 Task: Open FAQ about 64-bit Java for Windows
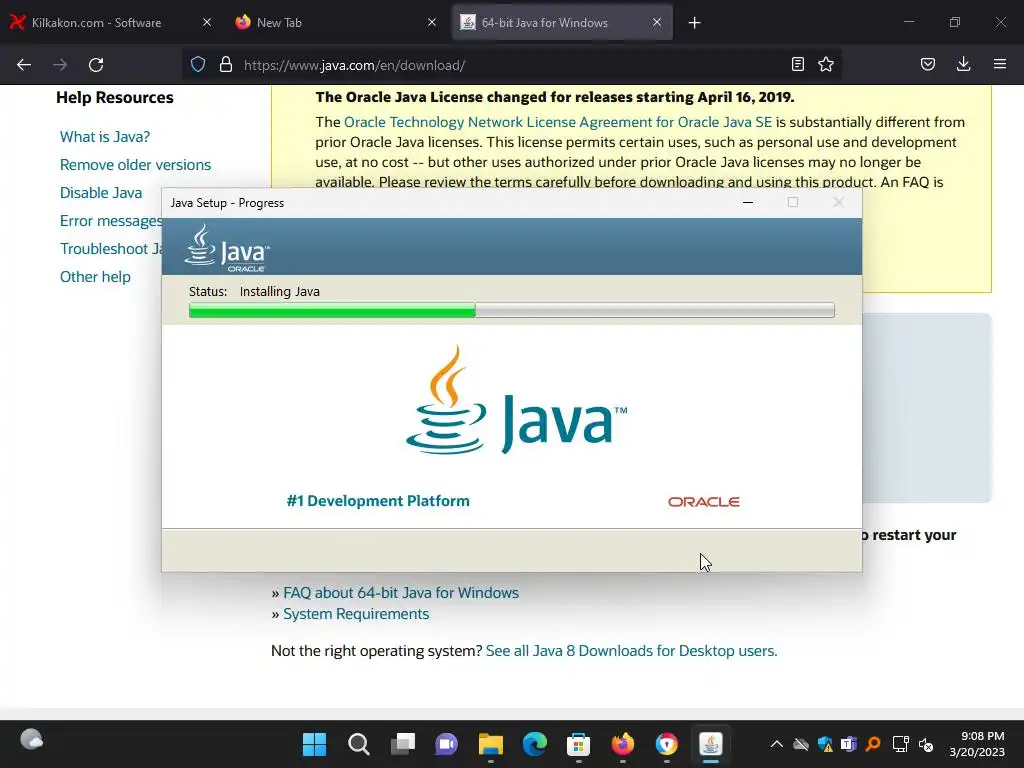tap(401, 593)
